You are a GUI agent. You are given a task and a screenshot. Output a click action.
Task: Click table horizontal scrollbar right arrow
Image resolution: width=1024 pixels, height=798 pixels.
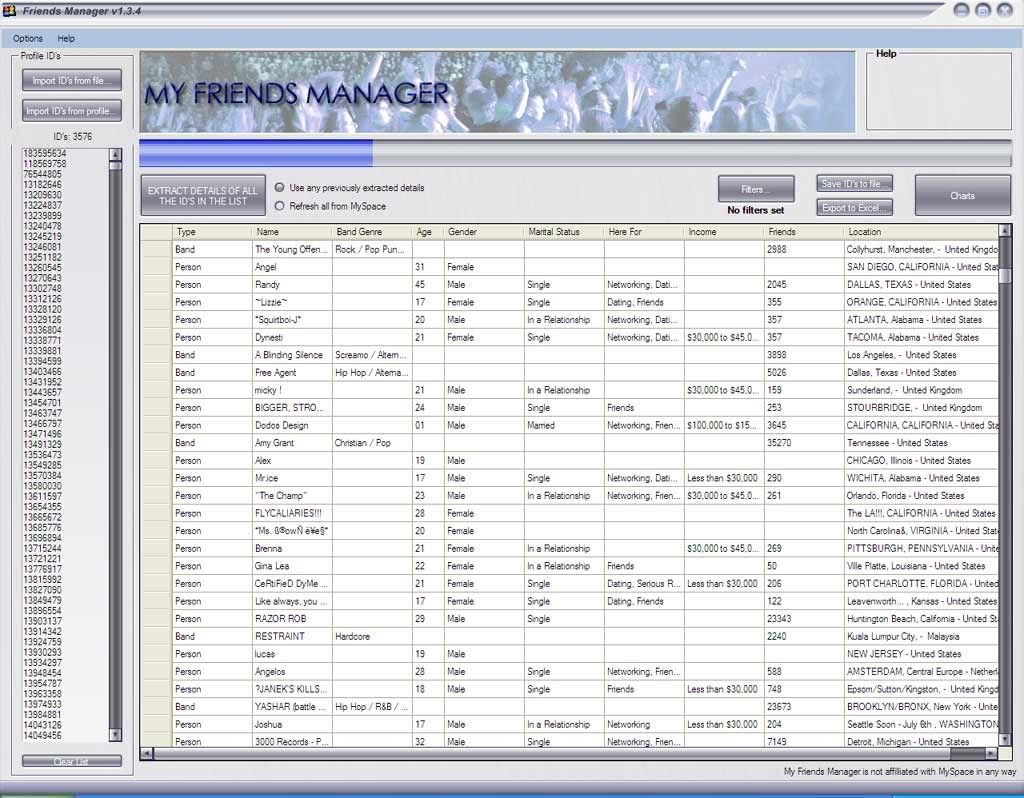click(x=991, y=754)
